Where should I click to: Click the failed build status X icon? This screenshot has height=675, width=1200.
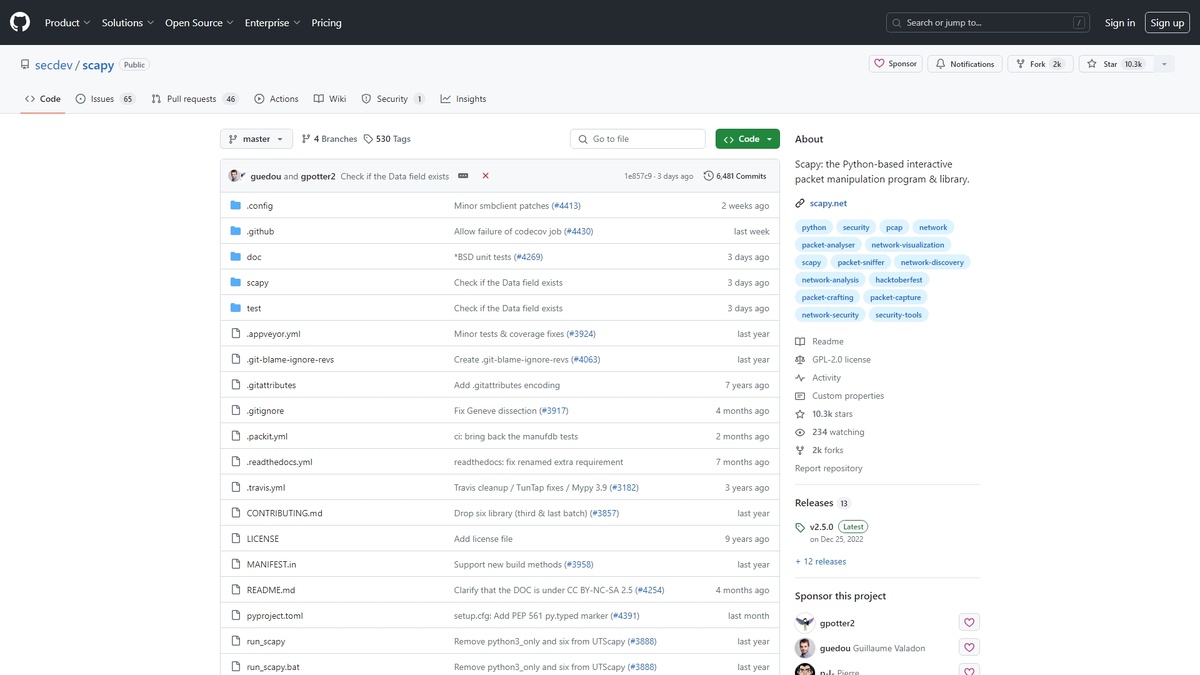pos(485,176)
